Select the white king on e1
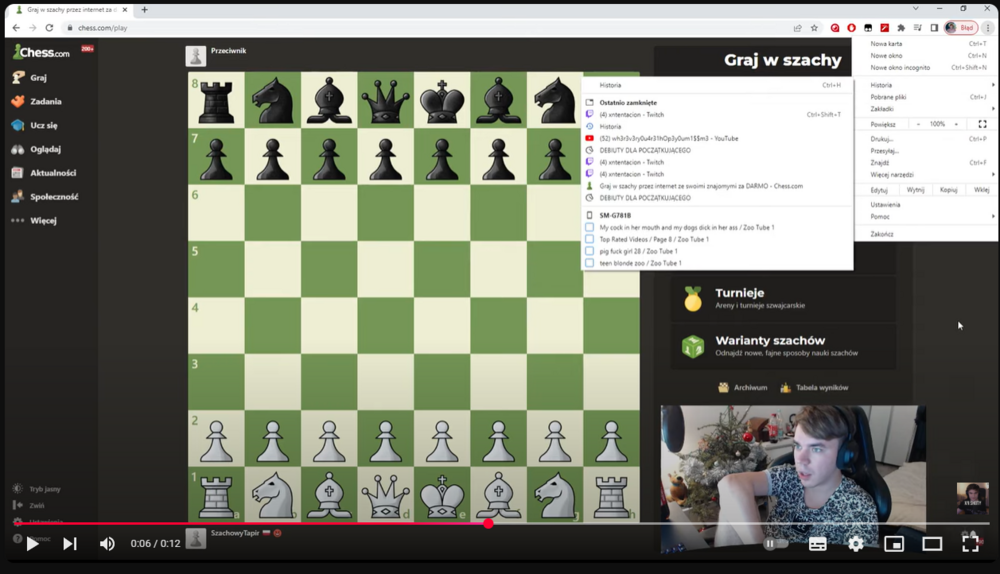1000x574 pixels. (x=442, y=495)
